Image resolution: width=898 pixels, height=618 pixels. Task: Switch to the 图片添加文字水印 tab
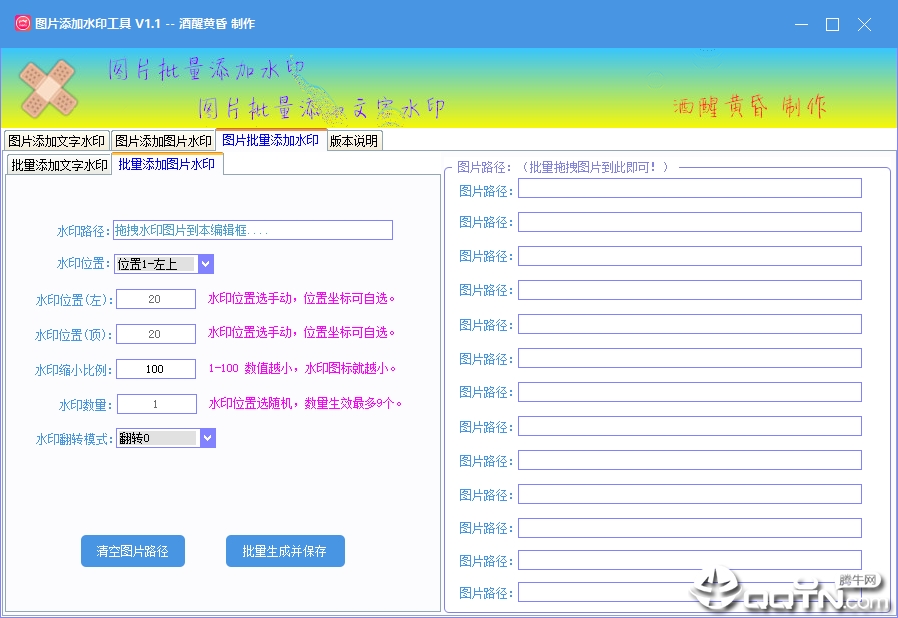(56, 140)
